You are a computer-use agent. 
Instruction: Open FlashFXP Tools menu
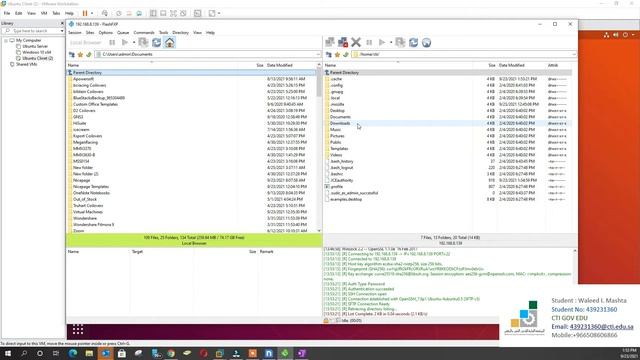163,33
